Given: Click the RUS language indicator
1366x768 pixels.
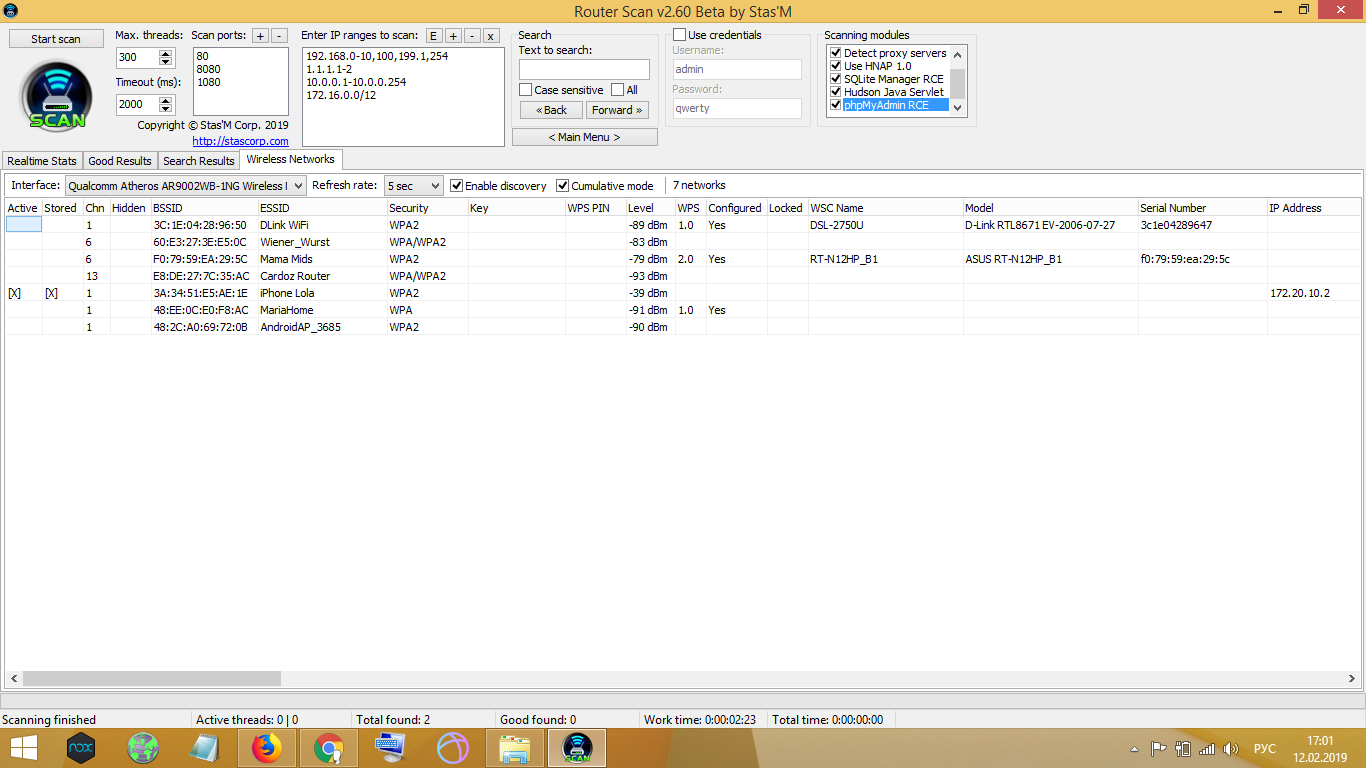Looking at the screenshot, I should point(1265,748).
